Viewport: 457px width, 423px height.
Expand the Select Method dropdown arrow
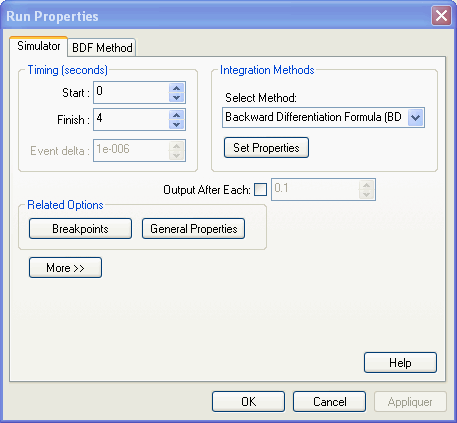pyautogui.click(x=415, y=117)
